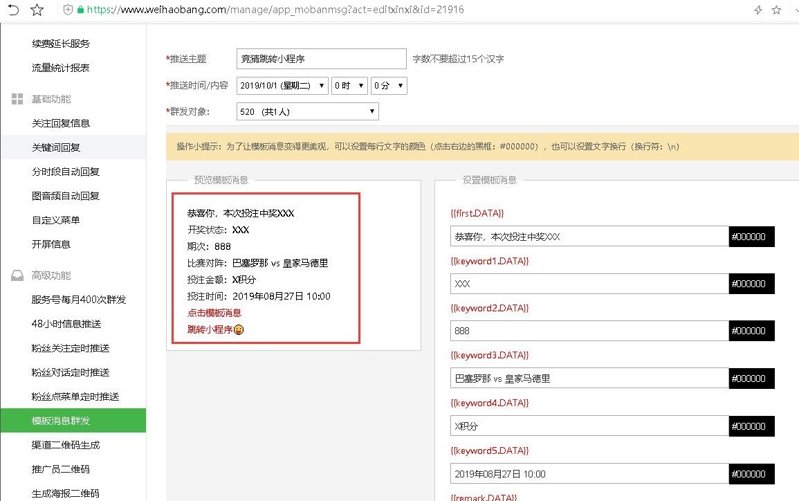This screenshot has height=501, width=799.
Task: Click the keyword1.DATA input with XXX
Action: [x=590, y=284]
